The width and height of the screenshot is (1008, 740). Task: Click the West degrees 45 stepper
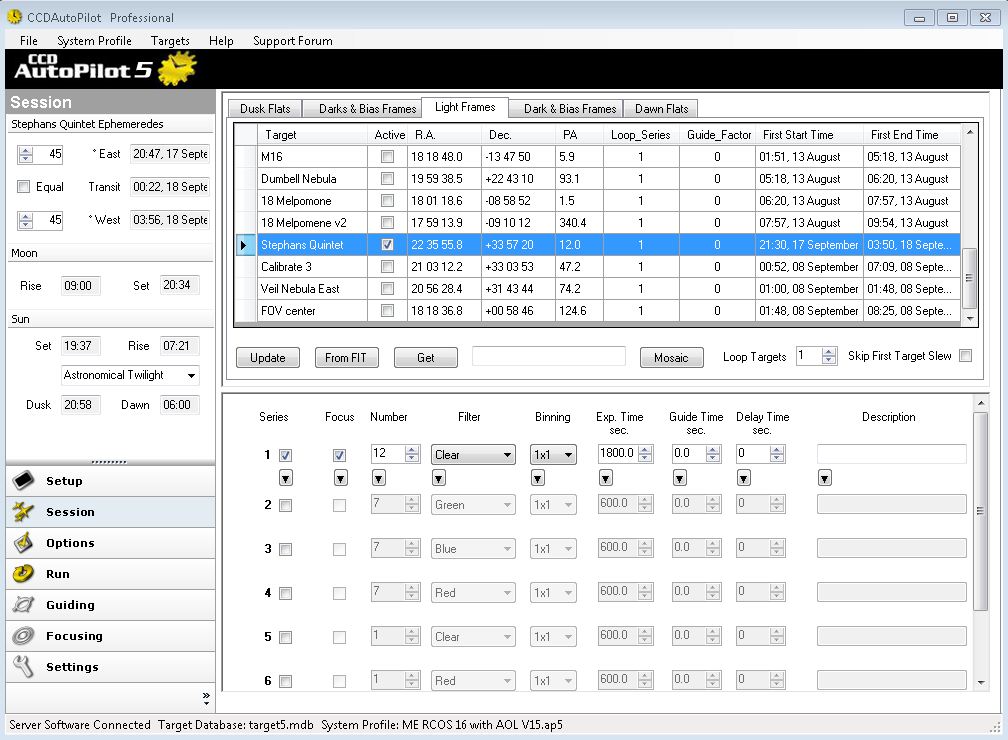[26, 221]
